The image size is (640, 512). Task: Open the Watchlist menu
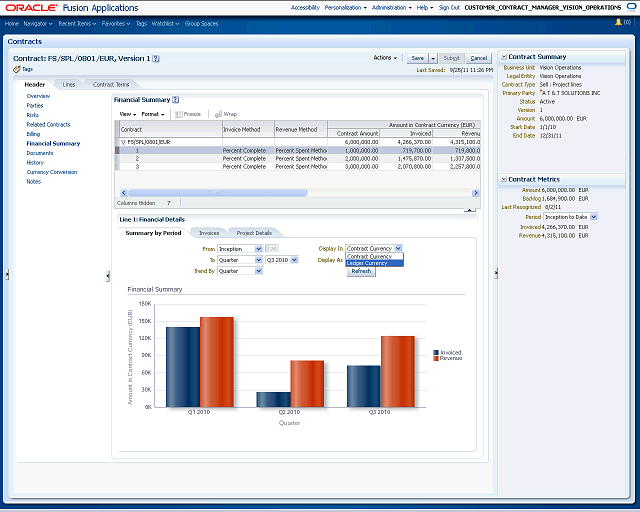(165, 24)
